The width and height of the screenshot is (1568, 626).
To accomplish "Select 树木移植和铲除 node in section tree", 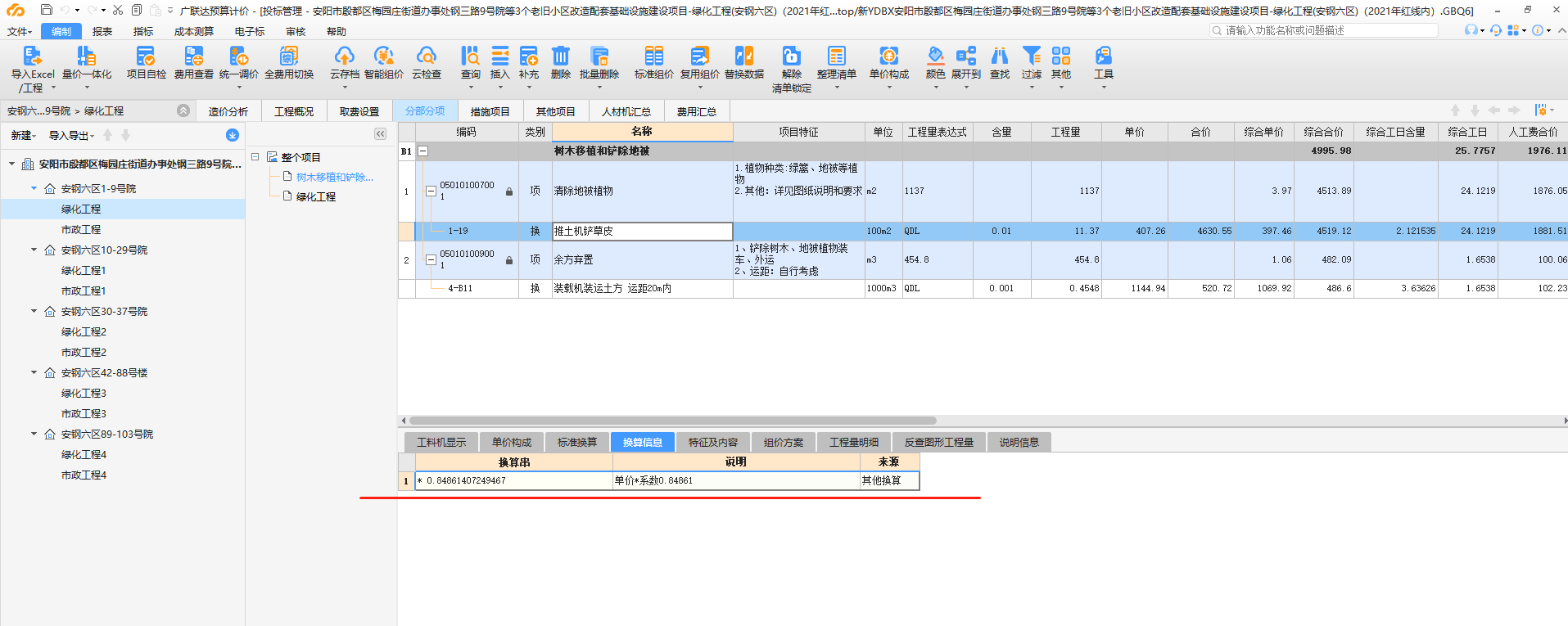I will [334, 177].
